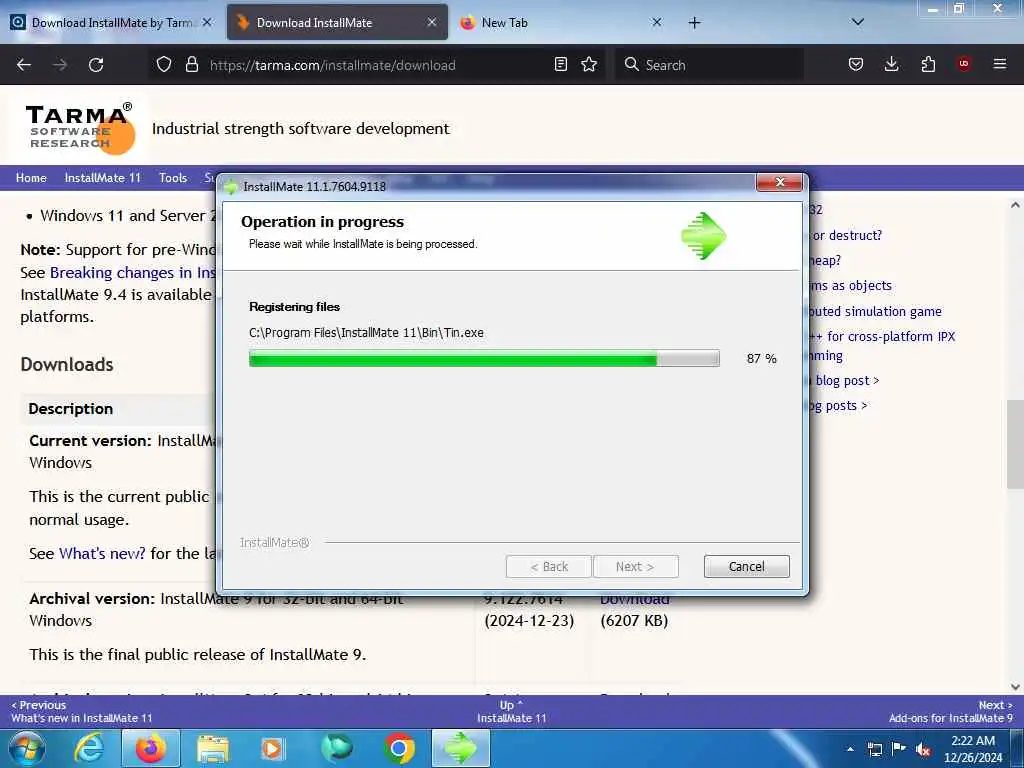The height and width of the screenshot is (768, 1024).
Task: Open the extensions puzzle icon
Action: 928,64
